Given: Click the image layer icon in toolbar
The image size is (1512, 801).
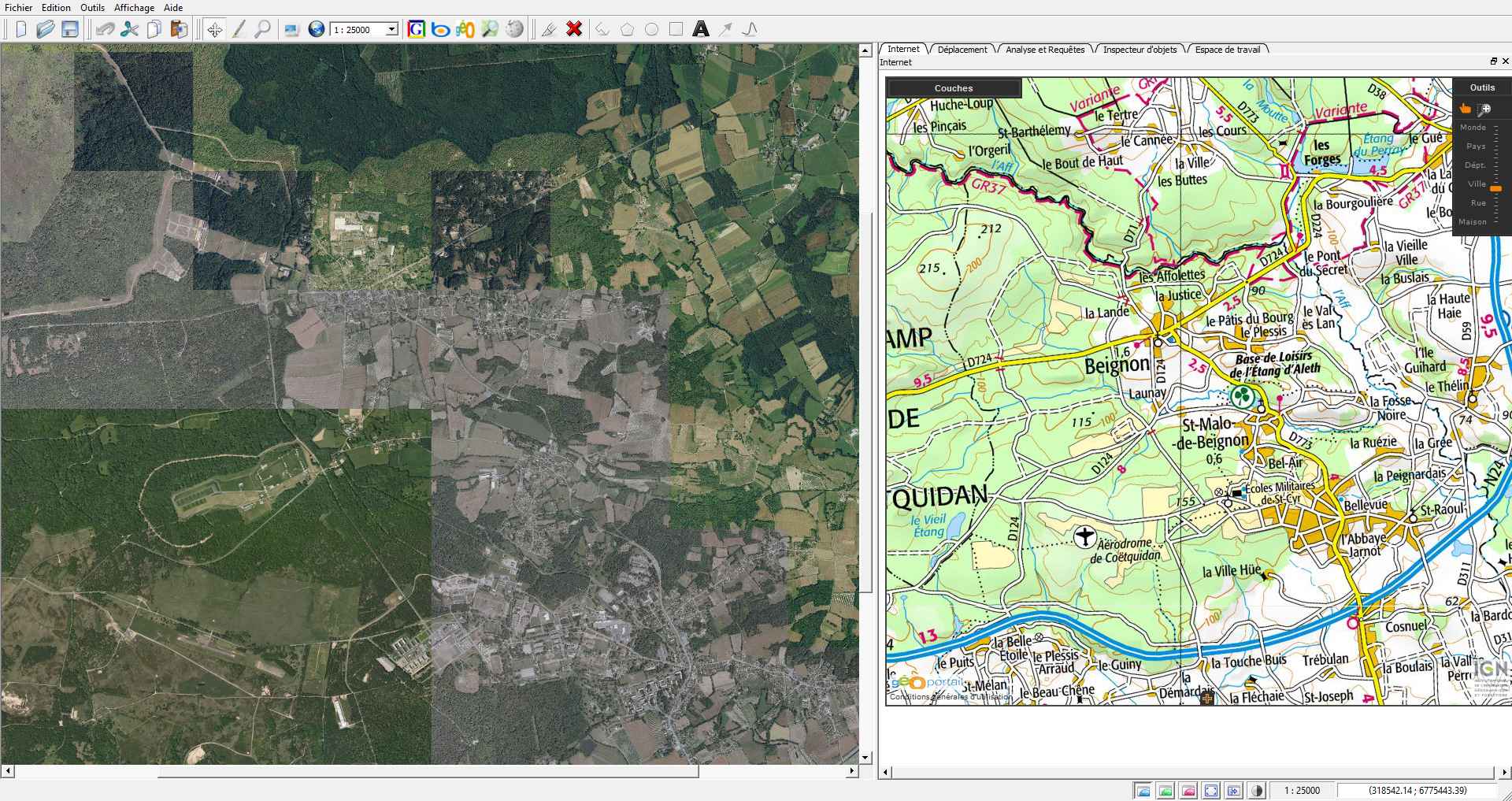Looking at the screenshot, I should click(x=291, y=30).
